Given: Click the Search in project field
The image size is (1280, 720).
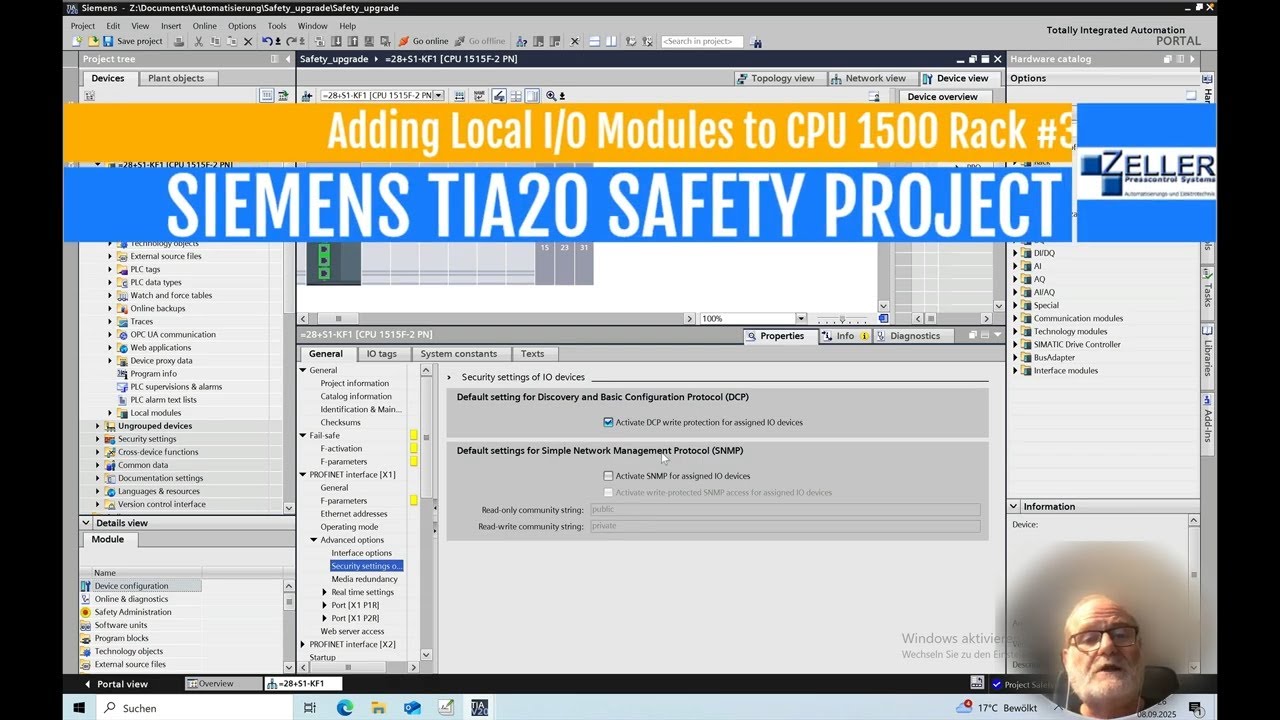Looking at the screenshot, I should tap(701, 42).
